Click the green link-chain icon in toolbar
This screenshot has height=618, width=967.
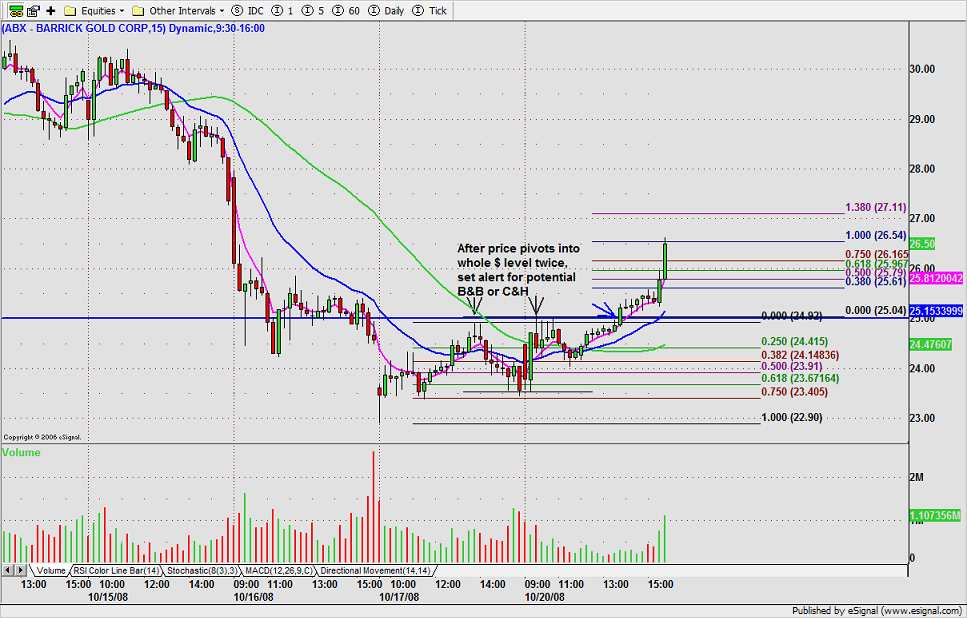pos(15,10)
